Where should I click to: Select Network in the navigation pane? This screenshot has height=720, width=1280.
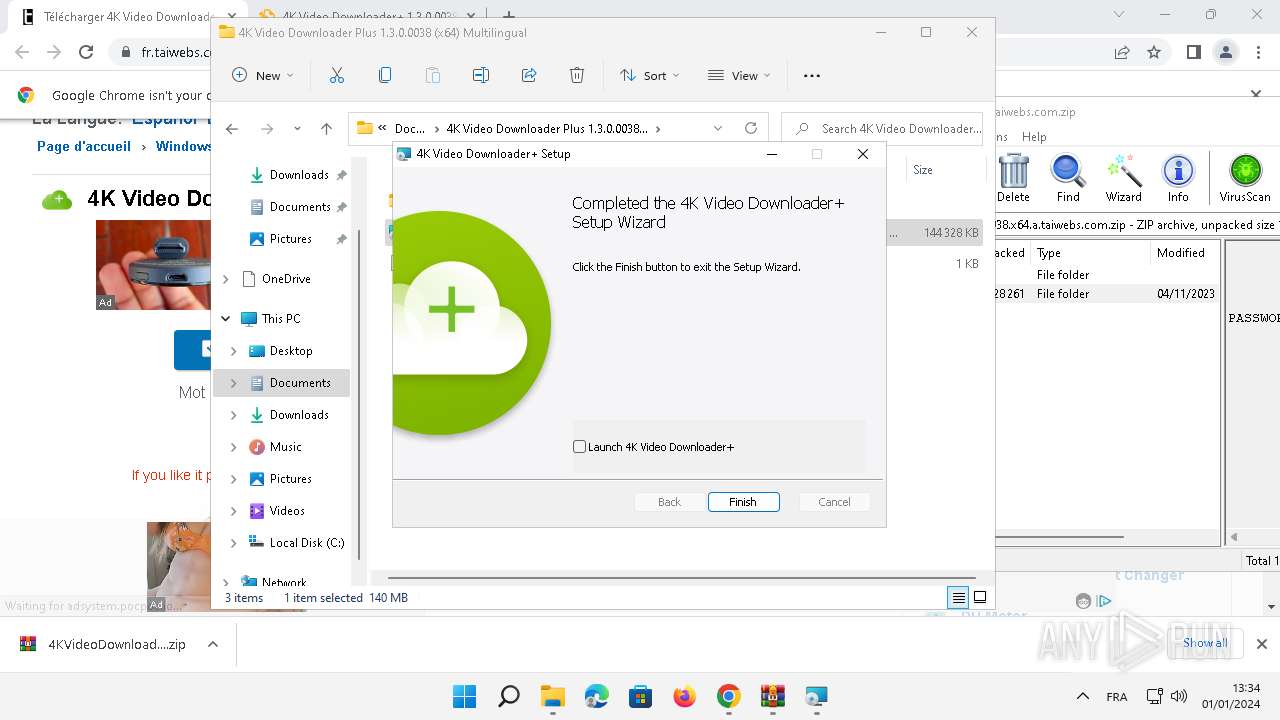[x=284, y=582]
